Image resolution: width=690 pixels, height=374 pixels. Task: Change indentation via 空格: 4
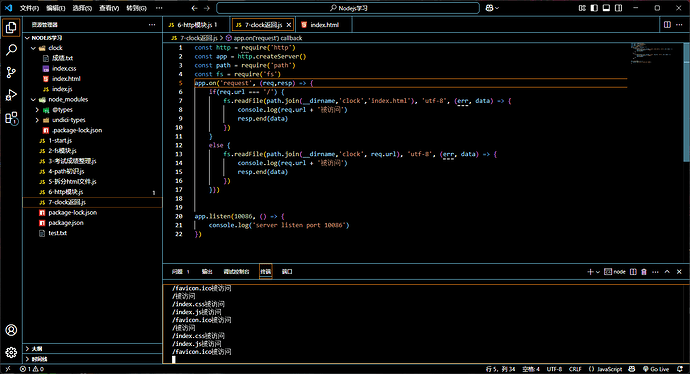click(x=531, y=369)
